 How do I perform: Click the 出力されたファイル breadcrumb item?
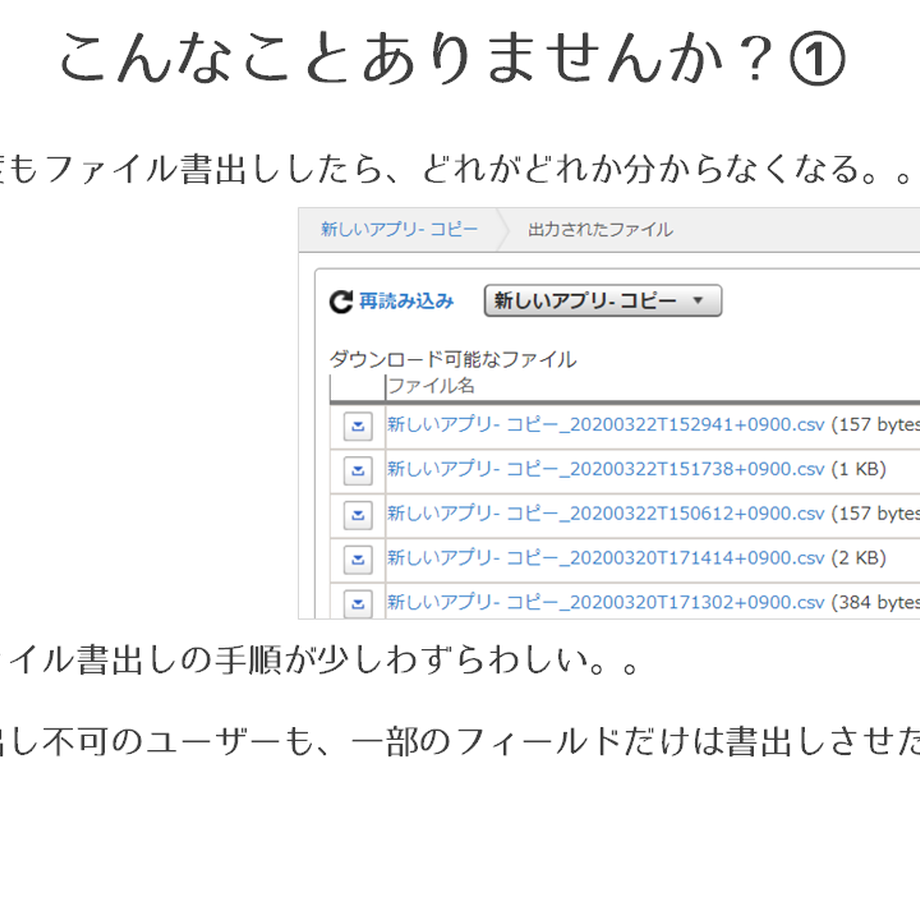point(600,229)
